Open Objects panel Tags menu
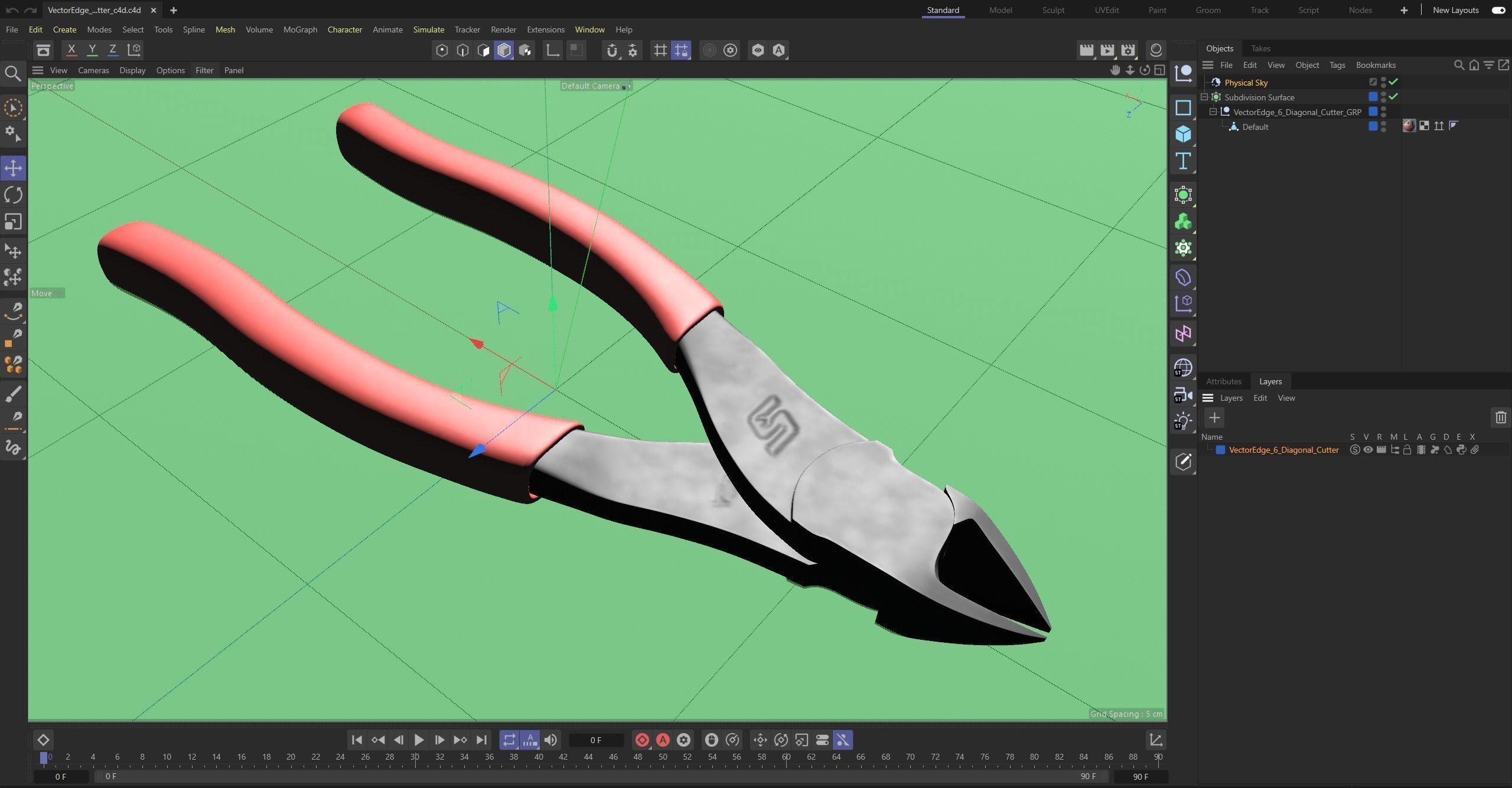This screenshot has height=788, width=1512. point(1337,65)
